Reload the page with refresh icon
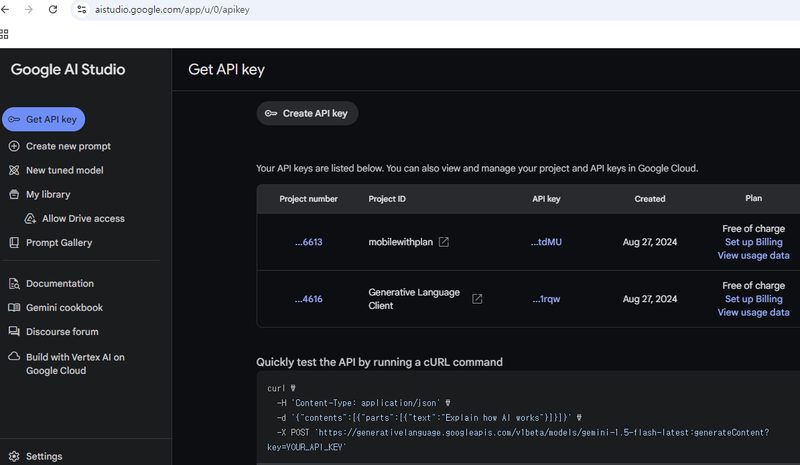 pos(53,9)
